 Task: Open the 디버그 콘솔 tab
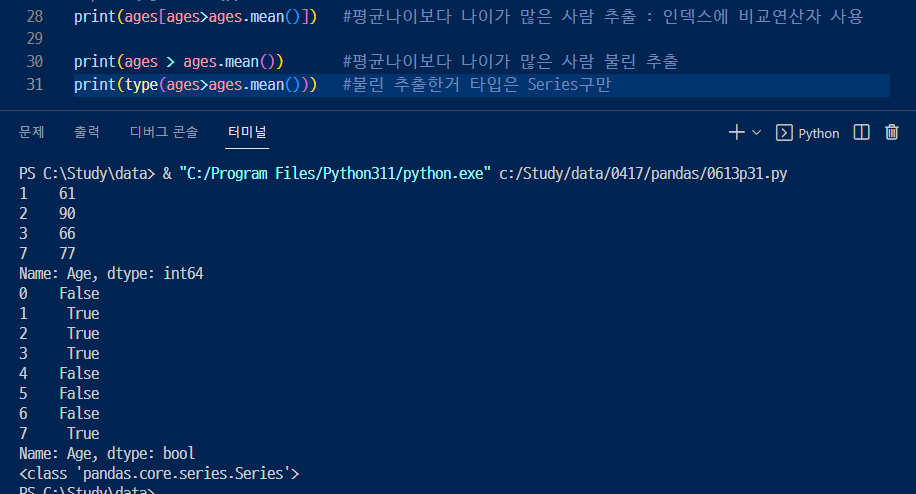coord(164,132)
